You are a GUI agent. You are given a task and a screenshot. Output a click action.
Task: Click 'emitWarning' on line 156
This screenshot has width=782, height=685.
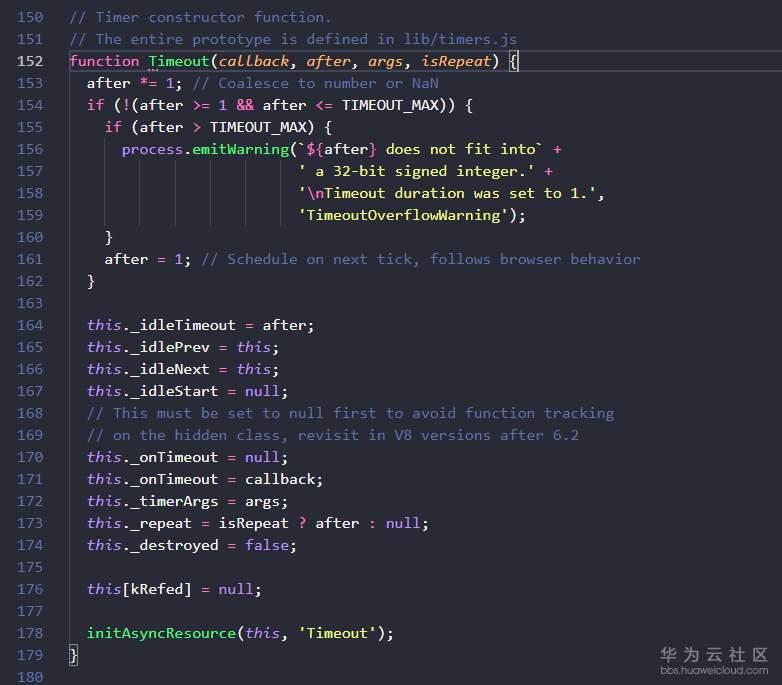(240, 149)
